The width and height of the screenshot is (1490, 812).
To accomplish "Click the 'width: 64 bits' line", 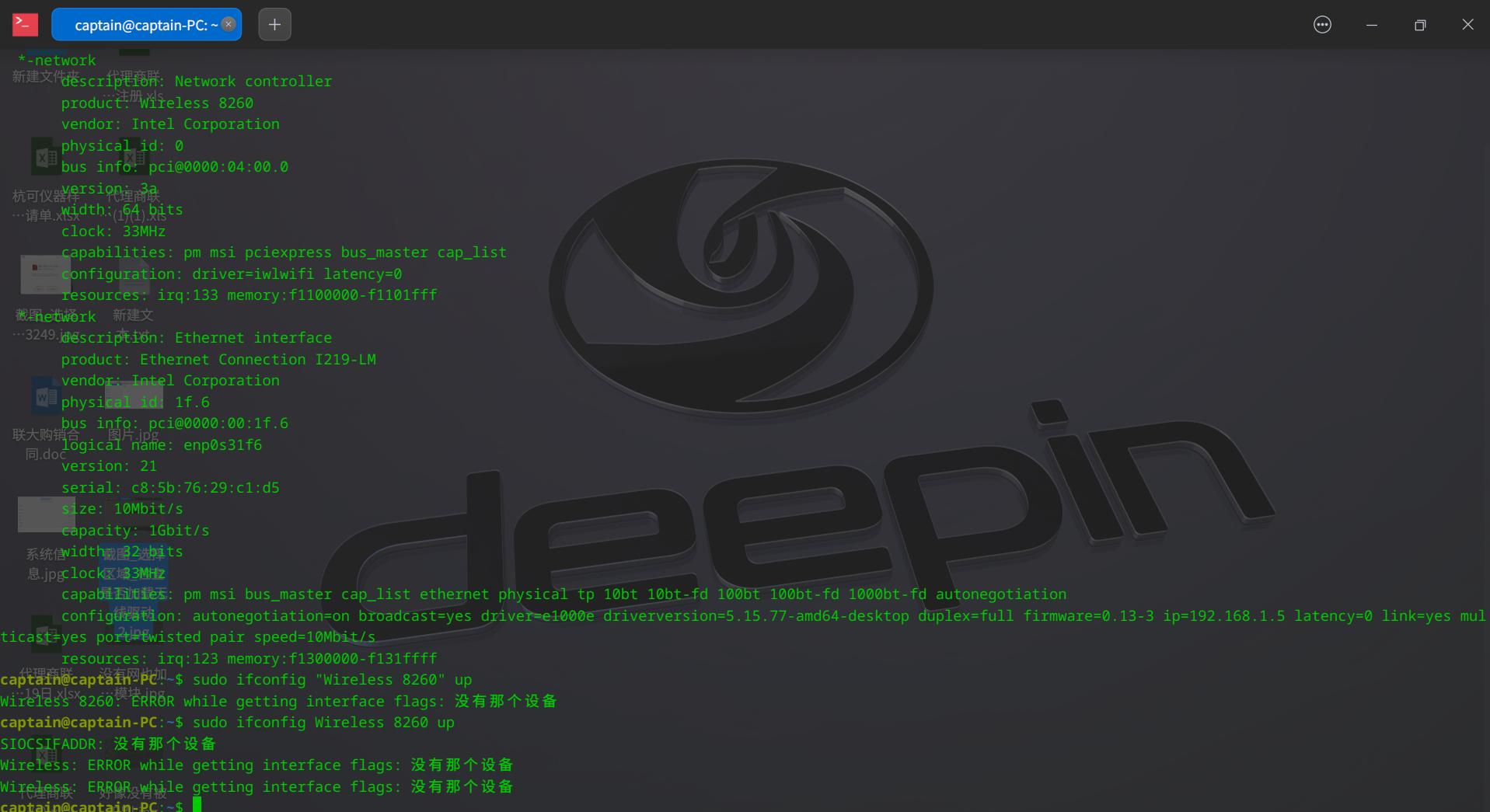I will tap(122, 210).
